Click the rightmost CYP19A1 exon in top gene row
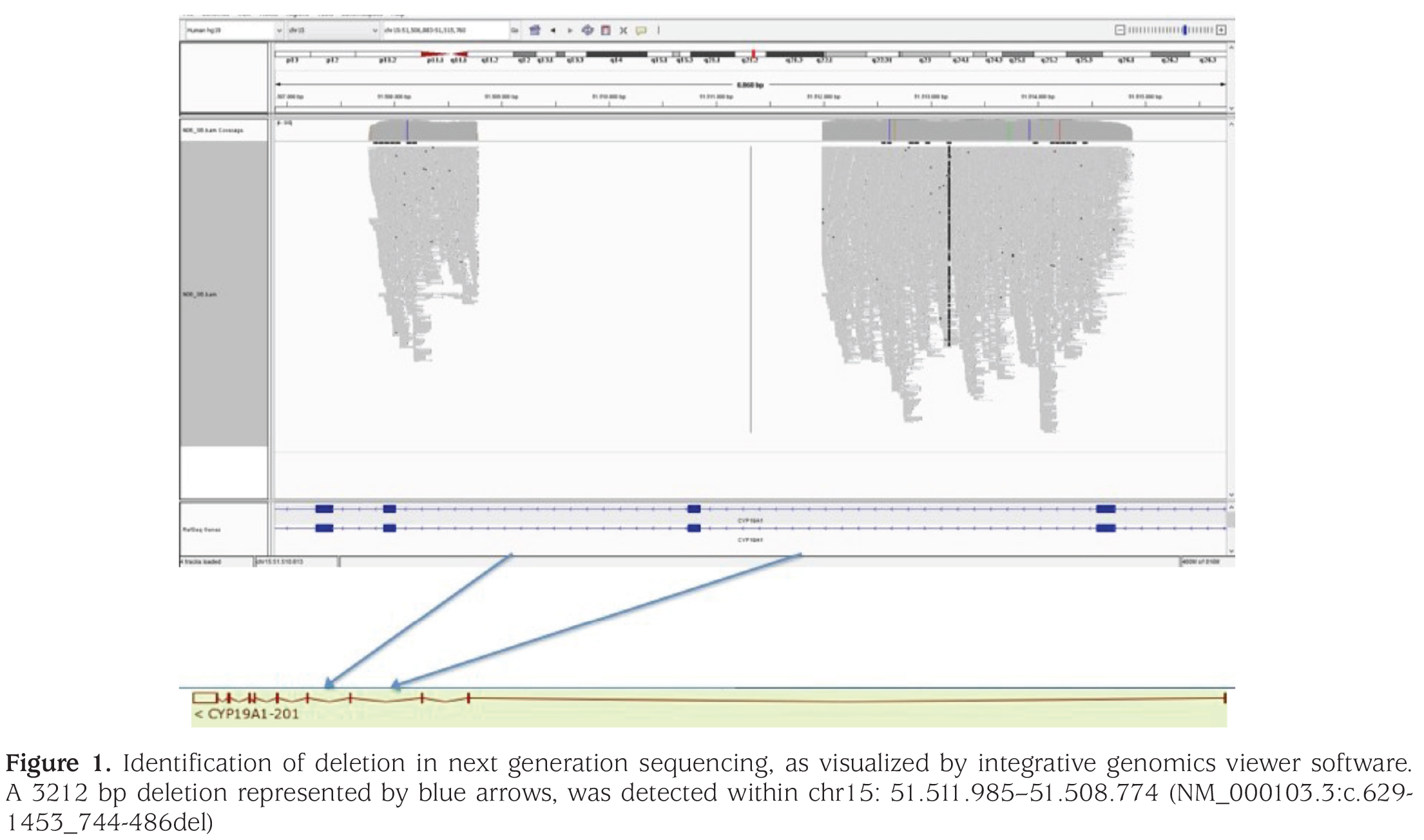The image size is (1424, 840). tap(1106, 509)
